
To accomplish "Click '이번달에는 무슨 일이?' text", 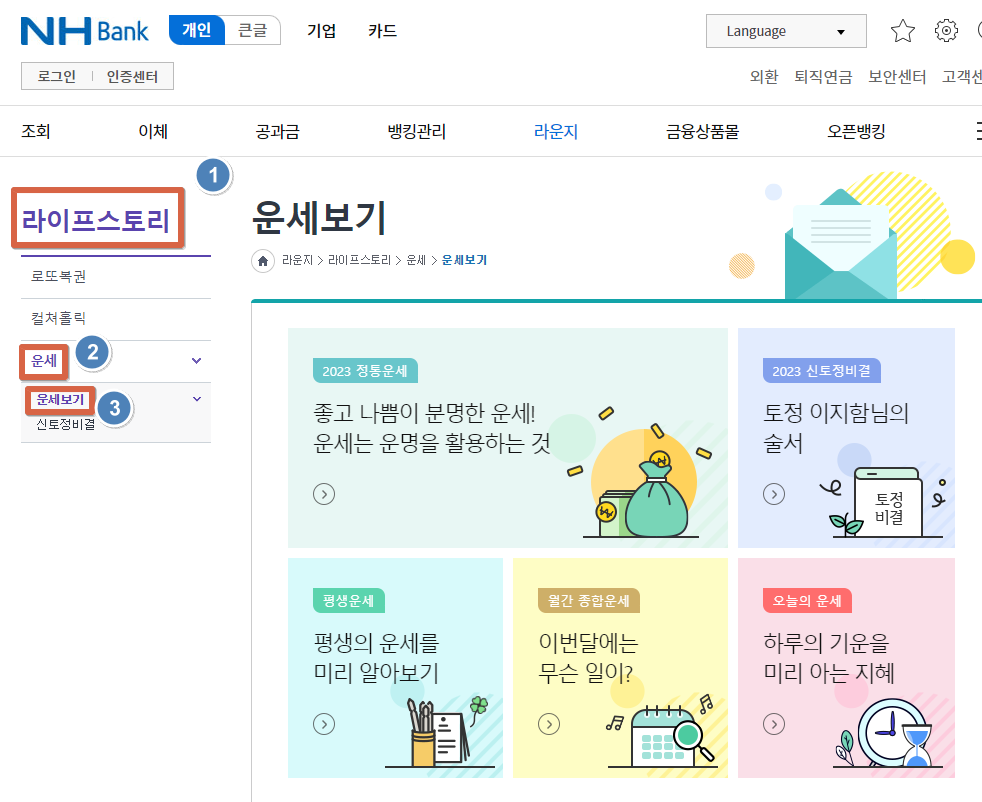I will click(x=588, y=658).
